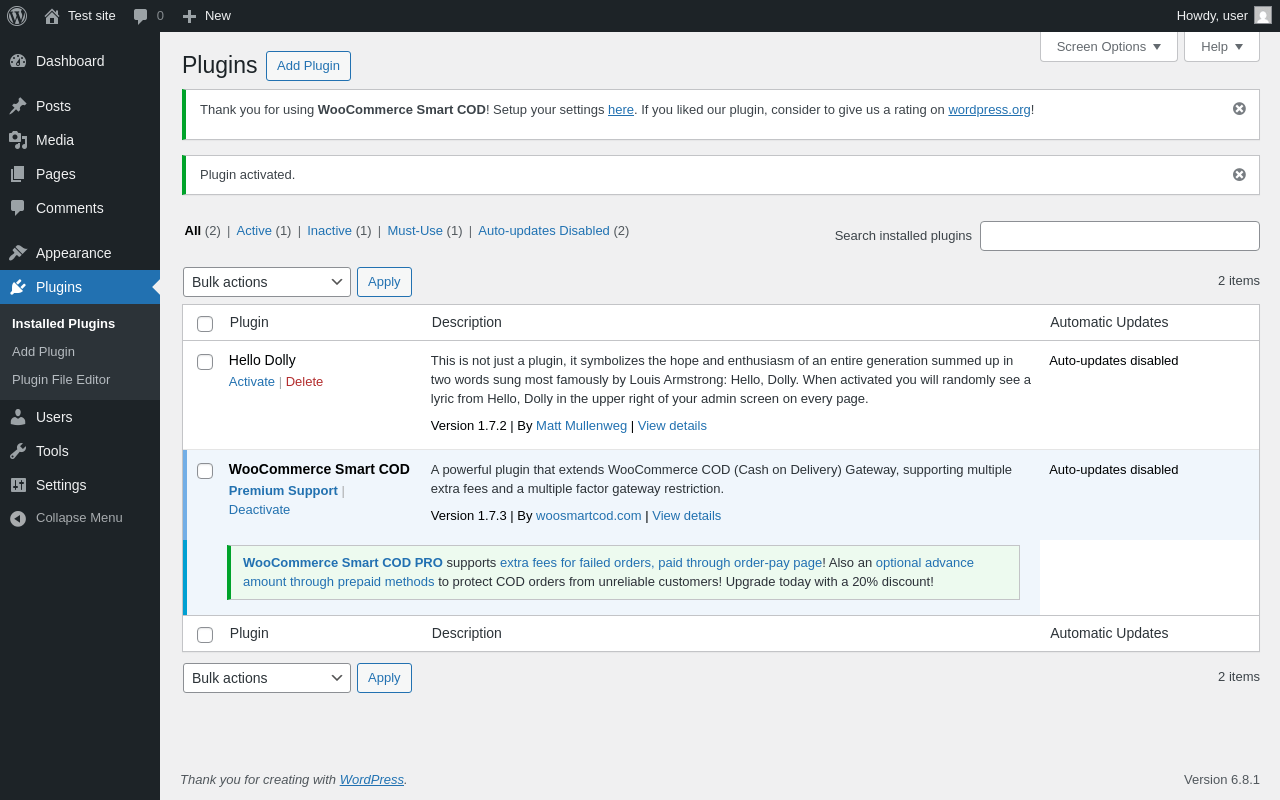Check the Hello Dolly plugin checkbox

tap(205, 362)
